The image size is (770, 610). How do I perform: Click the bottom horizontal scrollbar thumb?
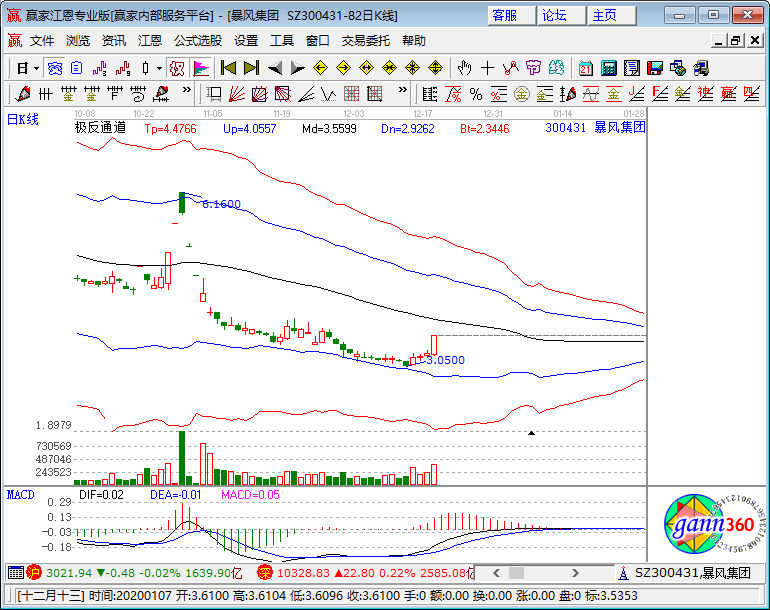point(516,573)
